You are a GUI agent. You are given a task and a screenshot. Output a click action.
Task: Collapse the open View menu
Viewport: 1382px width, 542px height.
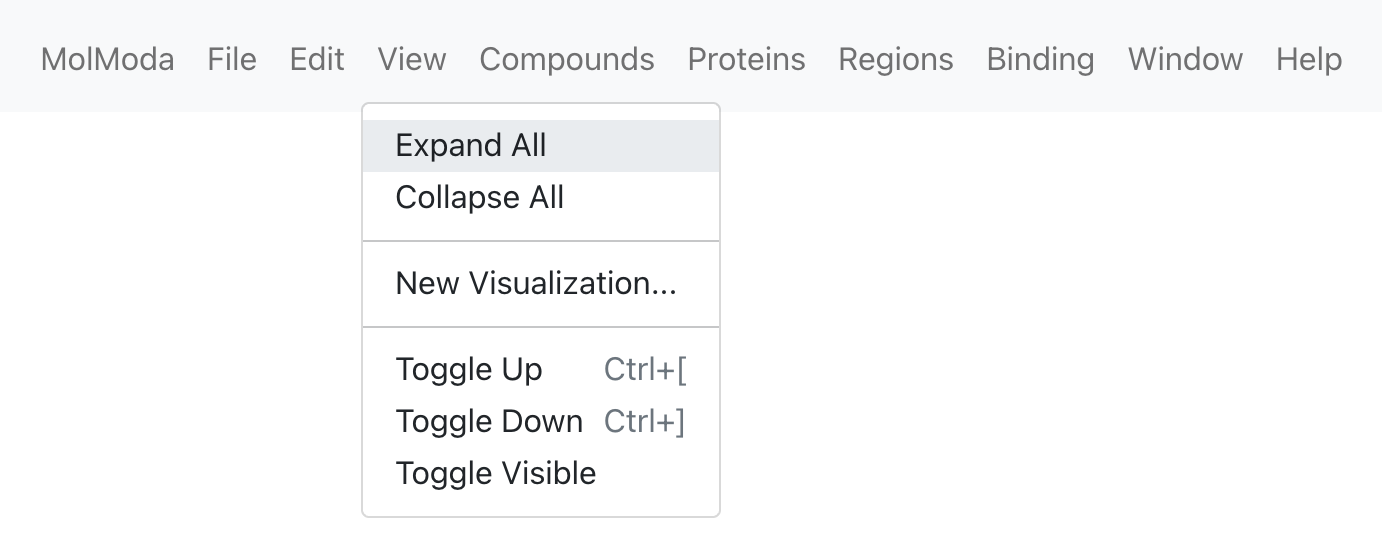click(412, 60)
